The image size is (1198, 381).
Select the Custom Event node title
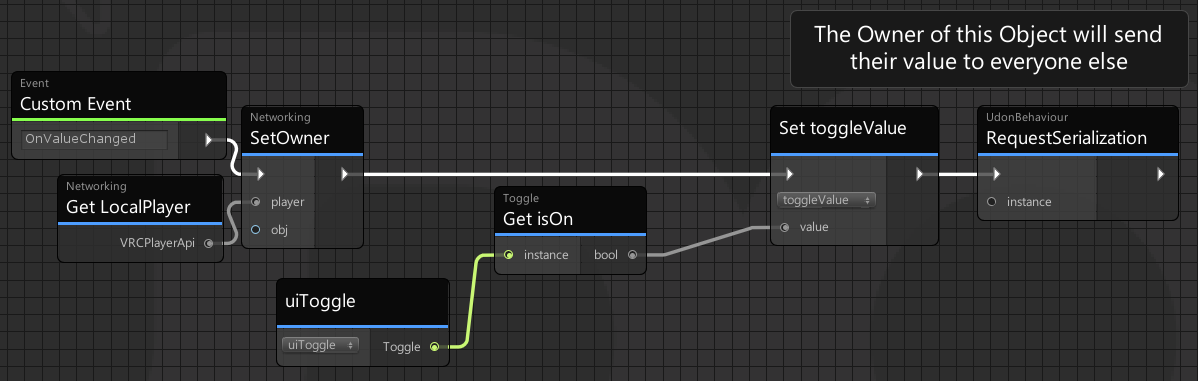(x=76, y=104)
